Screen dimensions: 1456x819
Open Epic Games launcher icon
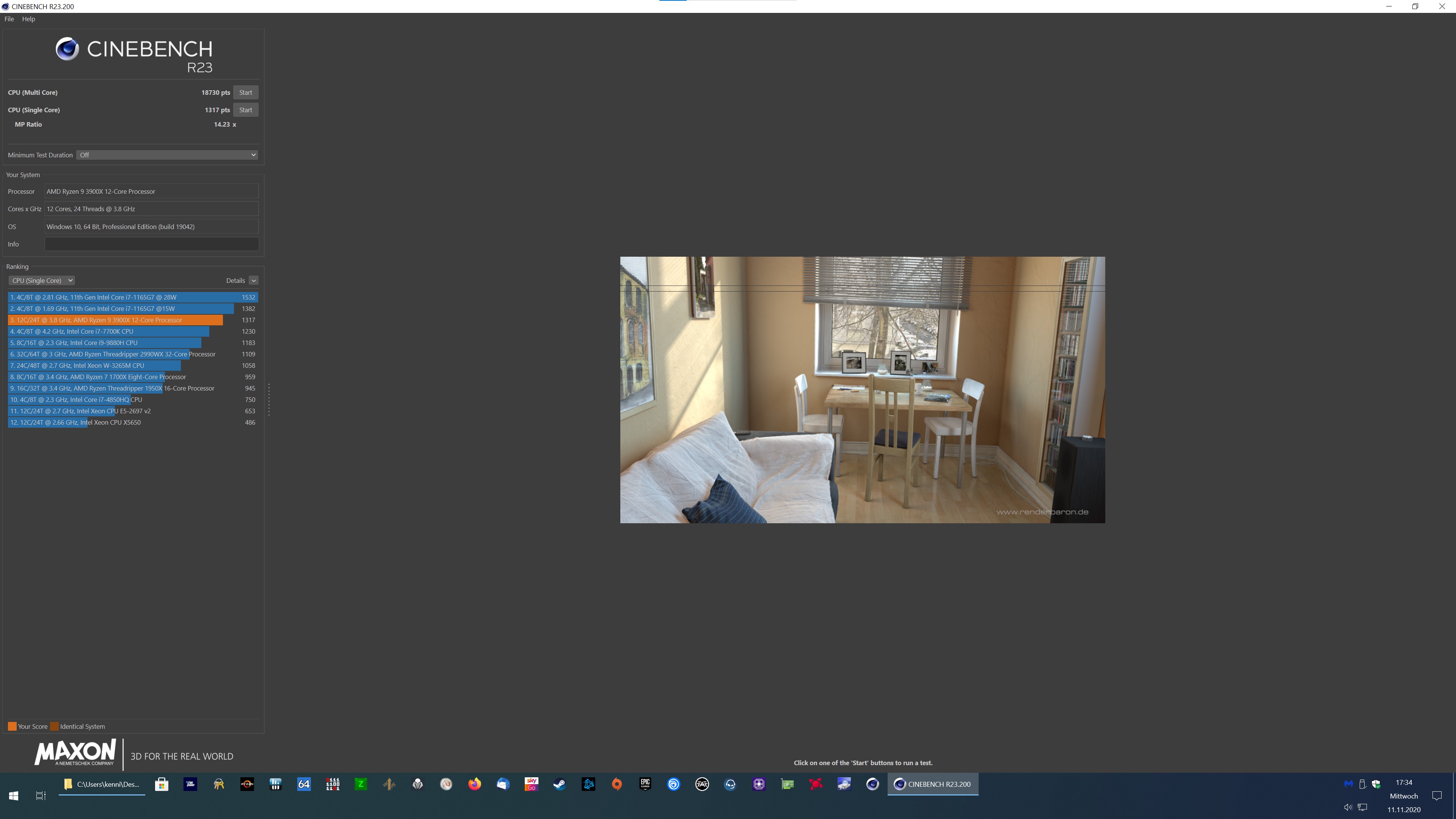pos(645,784)
